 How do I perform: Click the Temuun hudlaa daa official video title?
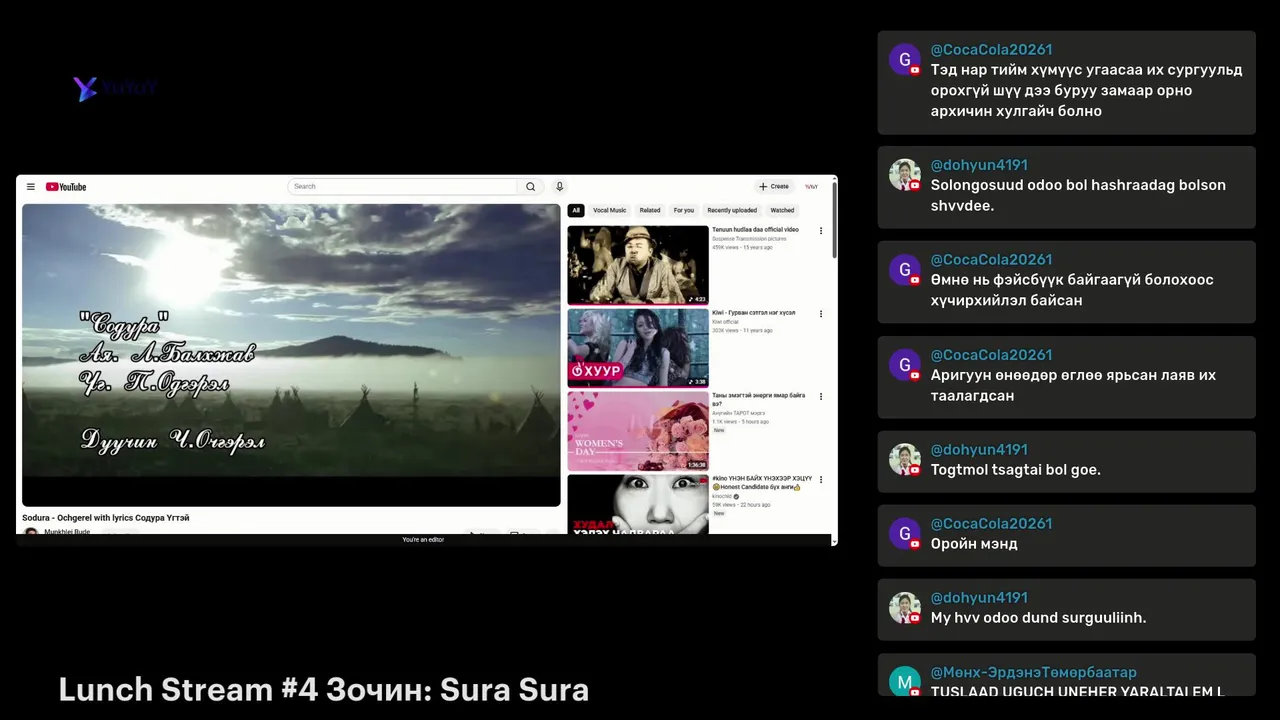755,229
